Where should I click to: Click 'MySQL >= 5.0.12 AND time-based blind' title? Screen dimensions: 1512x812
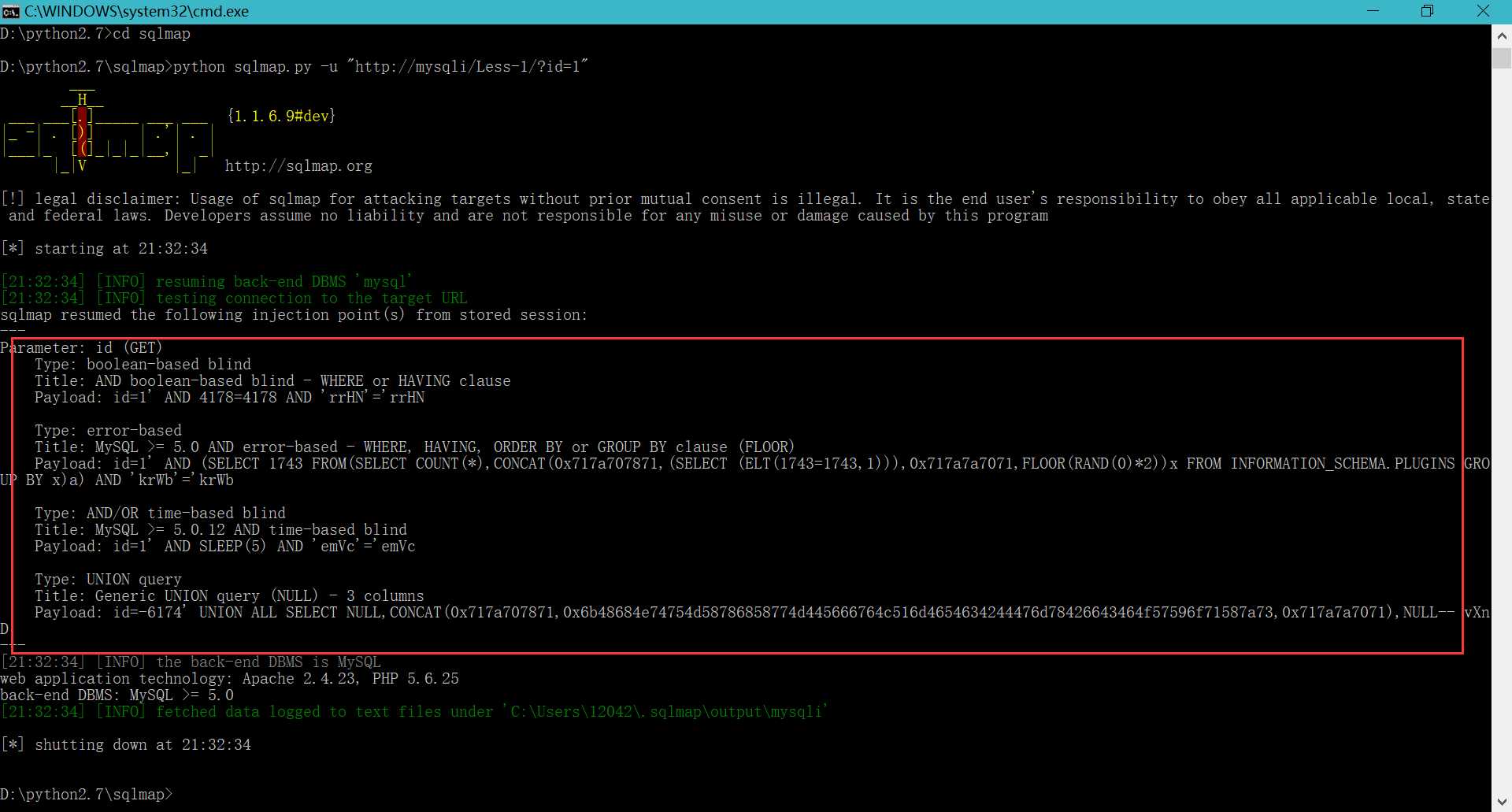pos(220,530)
